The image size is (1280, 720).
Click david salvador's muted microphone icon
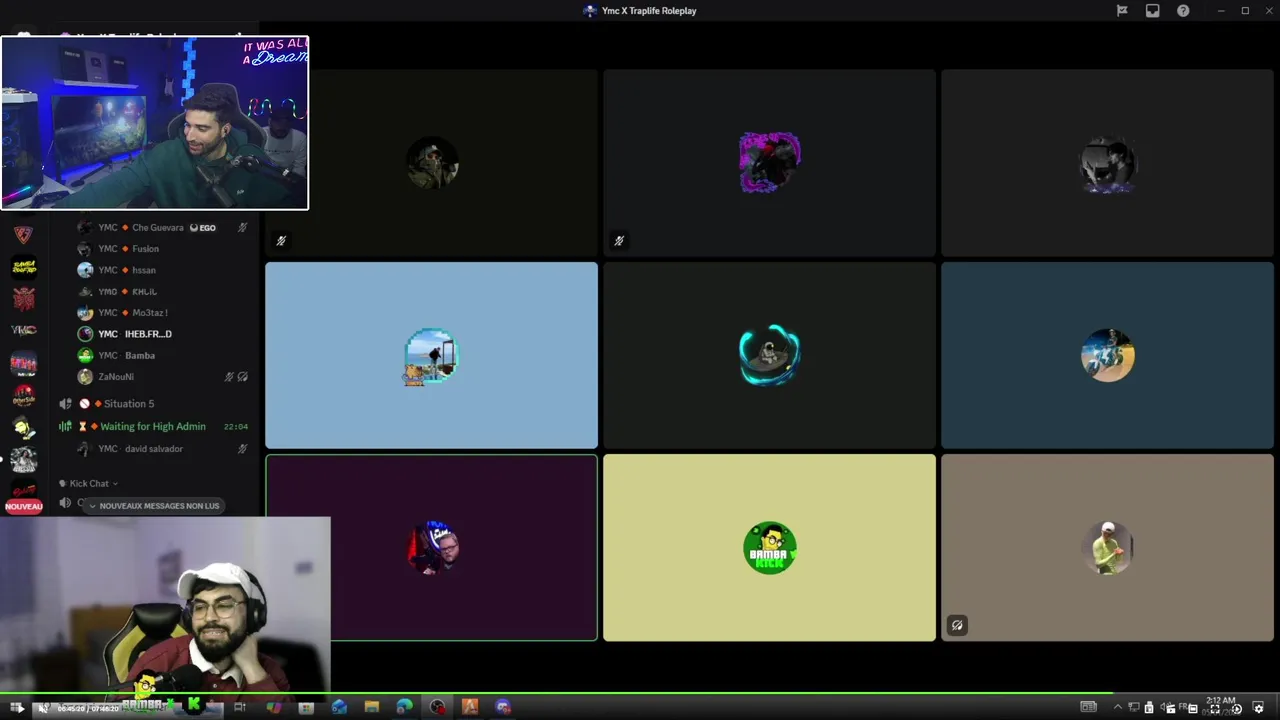[243, 449]
